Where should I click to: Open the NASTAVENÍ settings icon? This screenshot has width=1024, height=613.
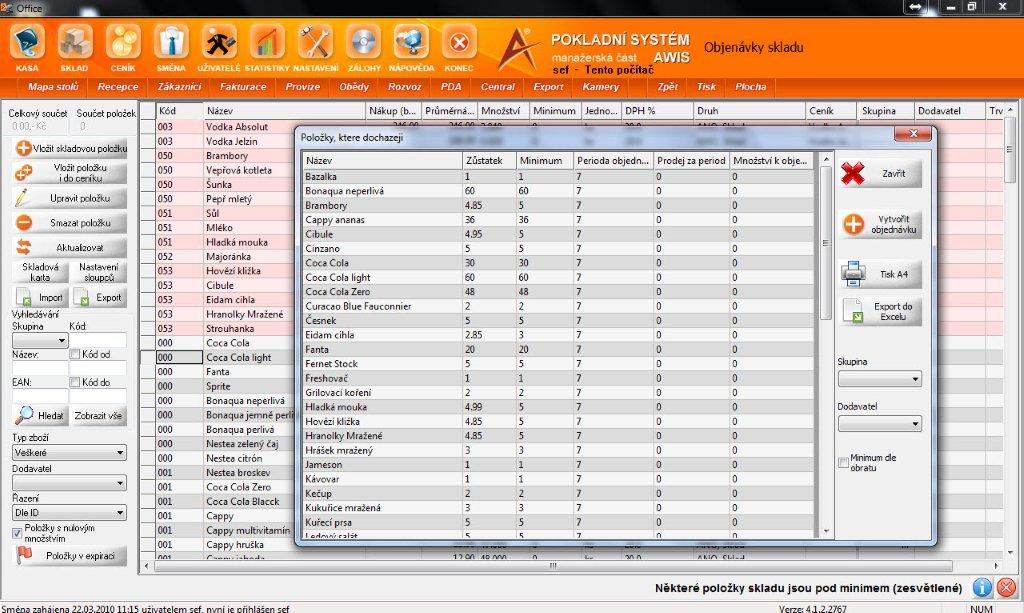[x=315, y=46]
